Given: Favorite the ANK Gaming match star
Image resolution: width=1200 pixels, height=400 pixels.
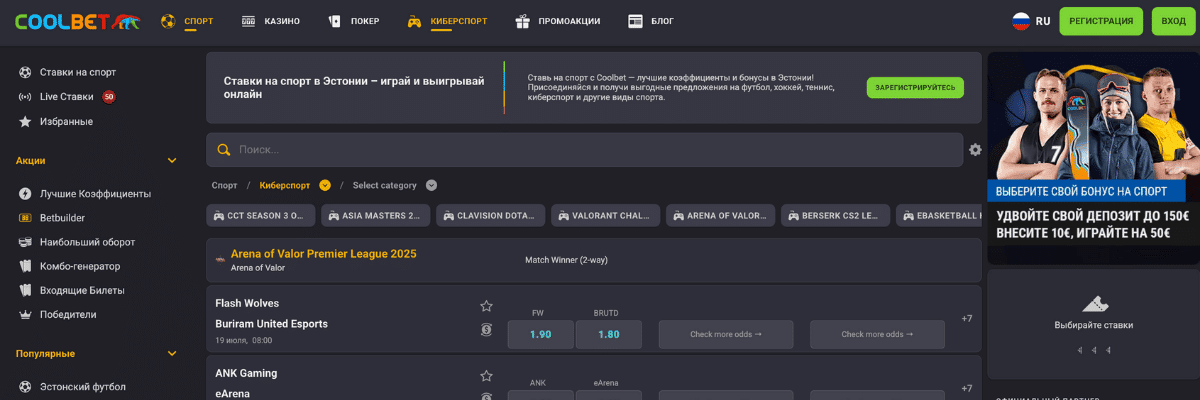Looking at the screenshot, I should pos(486,376).
